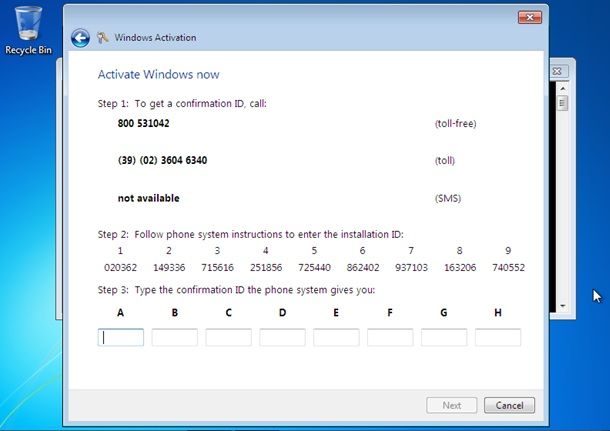Screen dimensions: 610x431
Task: Click confirmation ID field F
Action: [x=390, y=337]
